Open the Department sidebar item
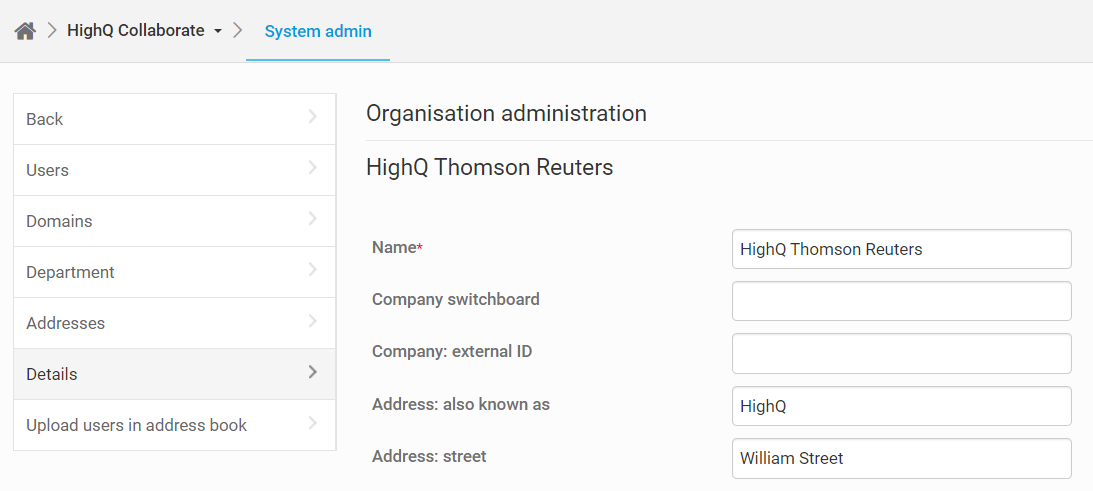This screenshot has width=1093, height=491. click(70, 272)
